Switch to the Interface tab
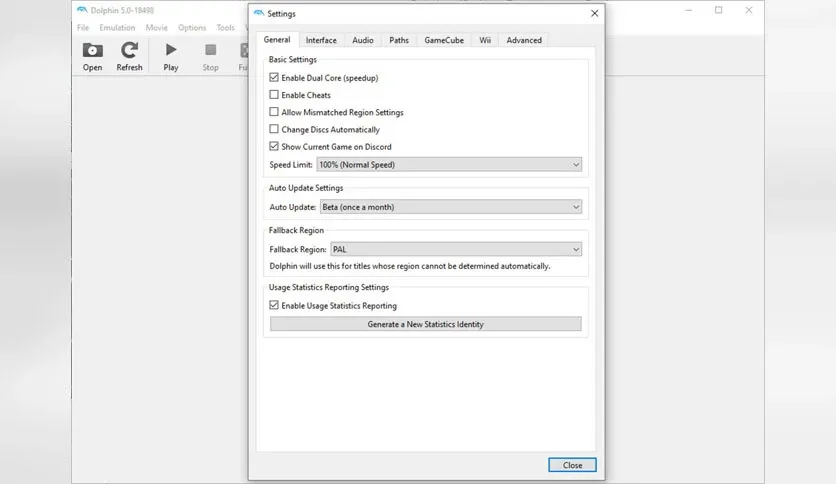This screenshot has width=836, height=484. 321,40
